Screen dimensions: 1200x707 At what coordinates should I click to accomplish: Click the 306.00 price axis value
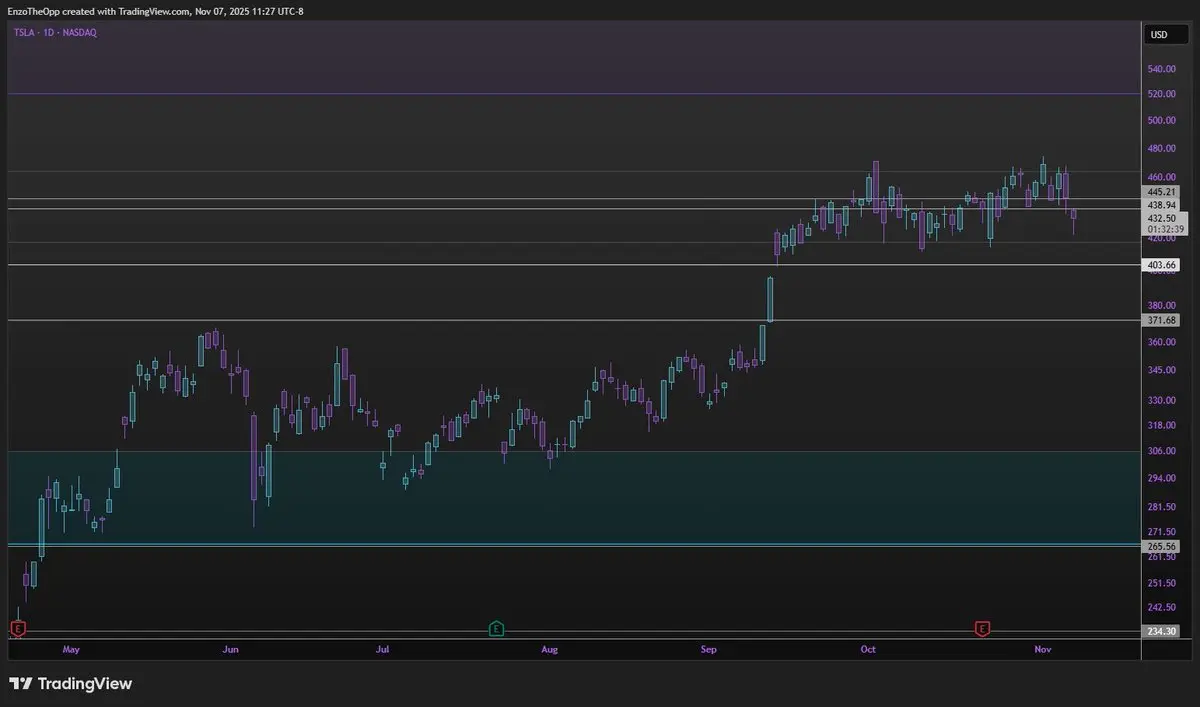(1161, 451)
